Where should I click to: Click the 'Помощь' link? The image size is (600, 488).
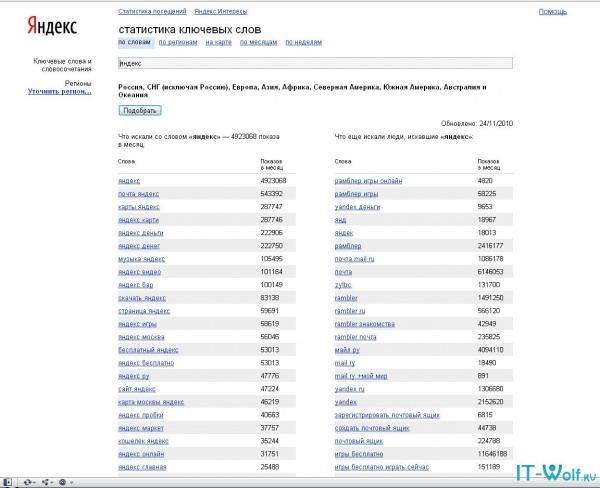click(x=553, y=12)
